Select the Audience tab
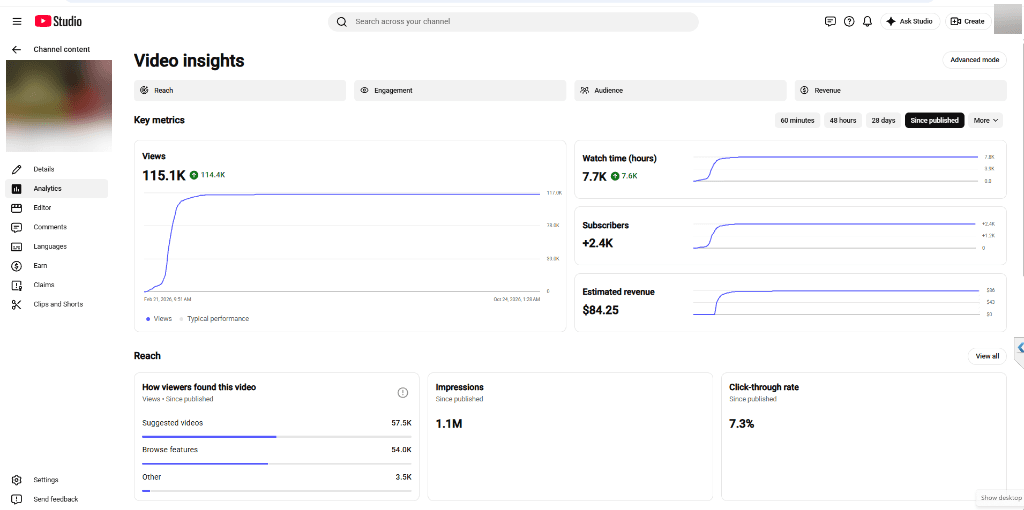Viewport: 1024px width, 510px height. click(x=680, y=91)
